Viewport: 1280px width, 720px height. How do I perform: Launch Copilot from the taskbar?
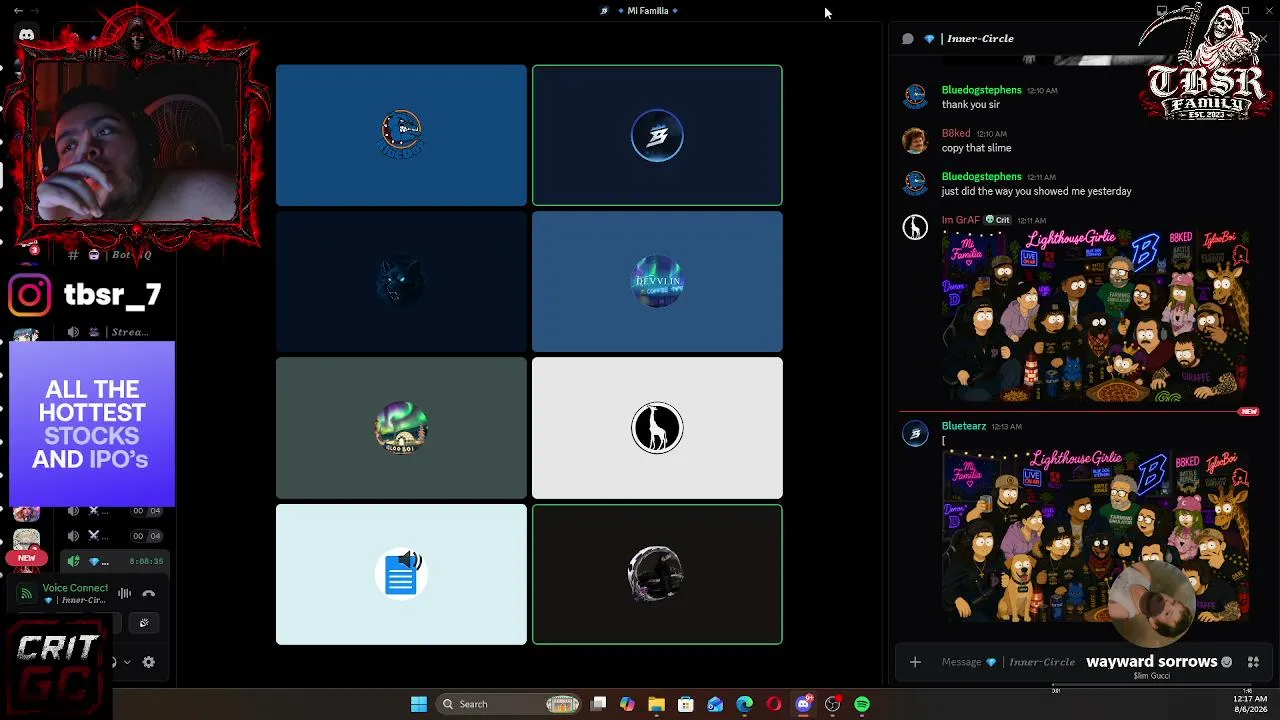coord(627,704)
